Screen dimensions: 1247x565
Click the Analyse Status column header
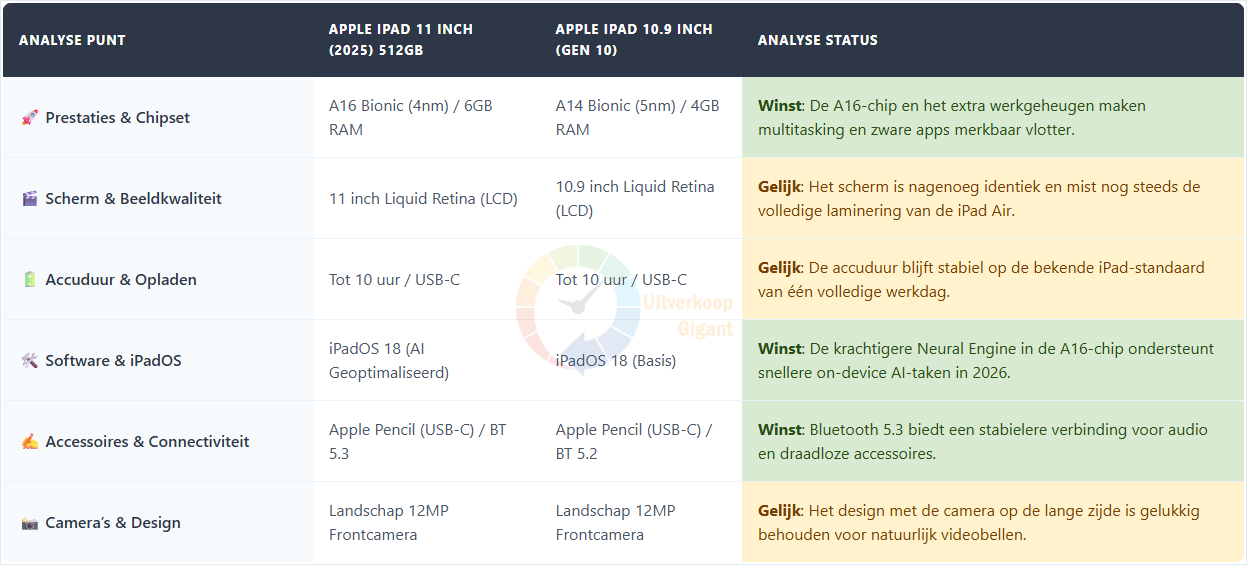[x=818, y=41]
